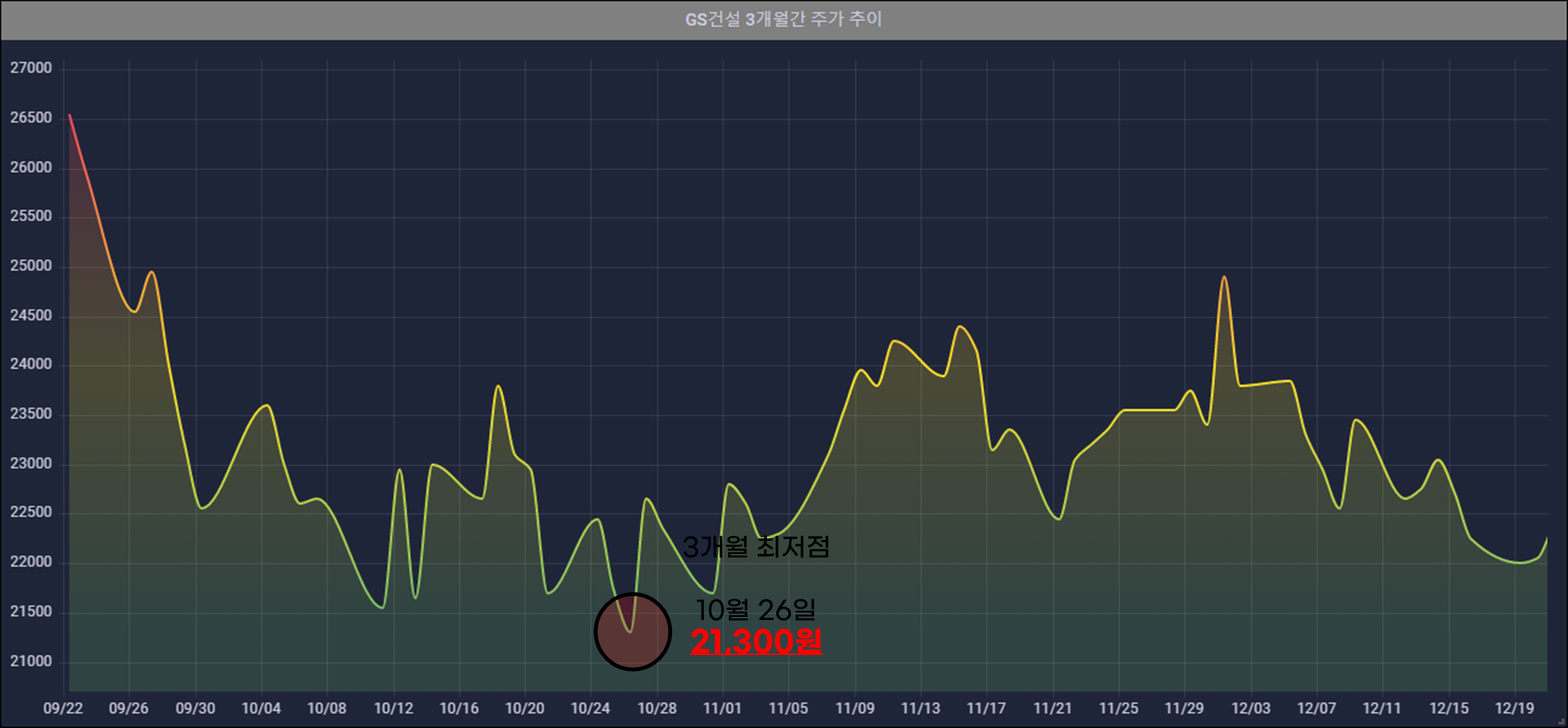Image resolution: width=1568 pixels, height=728 pixels.
Task: Click the 24500 y-axis label
Action: (31, 315)
